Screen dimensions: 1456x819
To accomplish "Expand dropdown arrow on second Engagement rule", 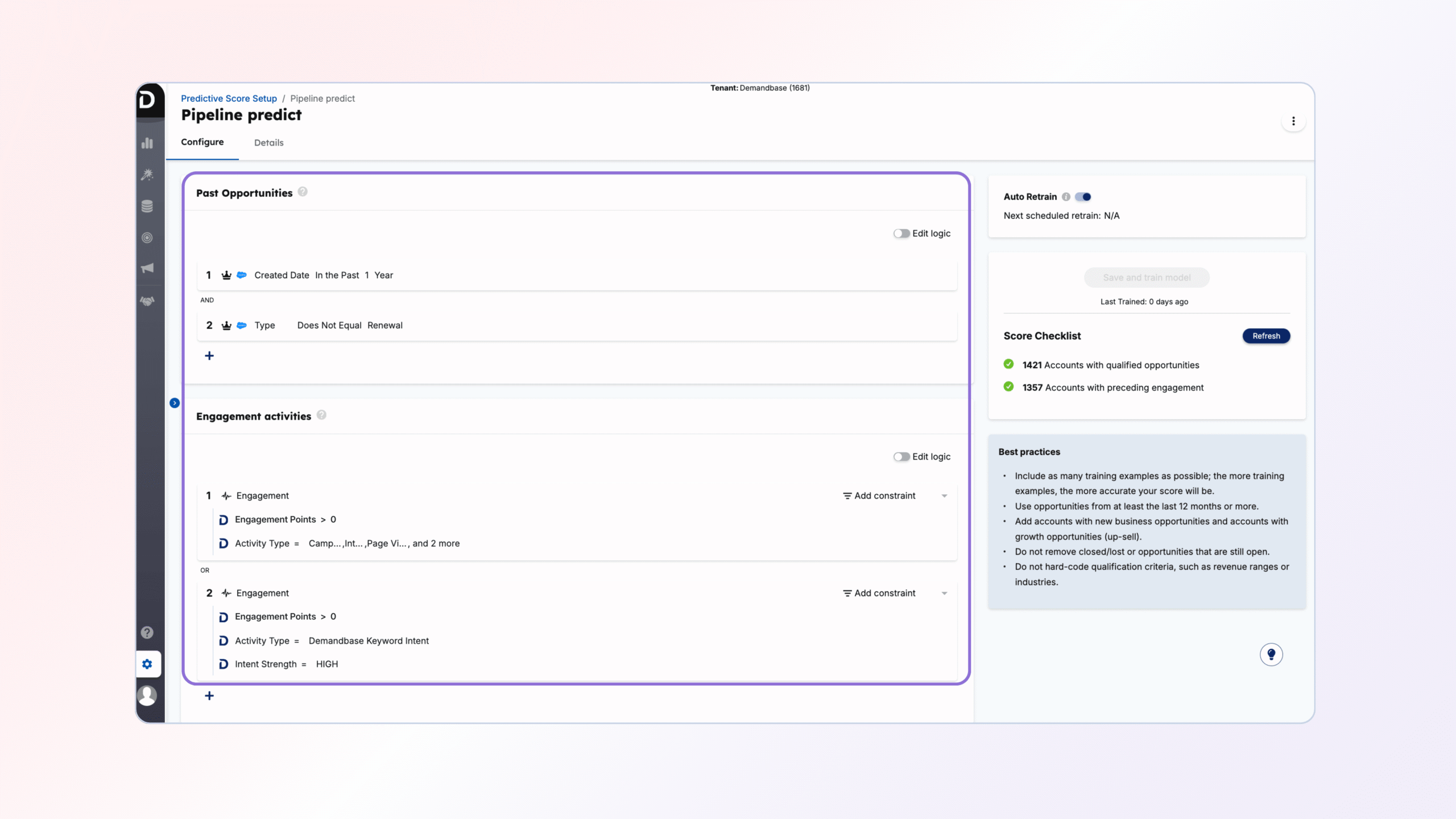I will (944, 593).
